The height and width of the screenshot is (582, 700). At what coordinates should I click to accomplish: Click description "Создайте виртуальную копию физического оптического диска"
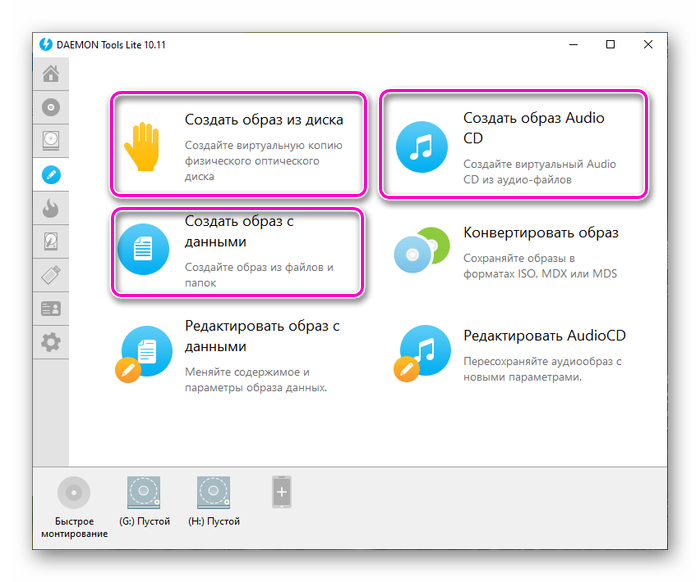click(263, 161)
